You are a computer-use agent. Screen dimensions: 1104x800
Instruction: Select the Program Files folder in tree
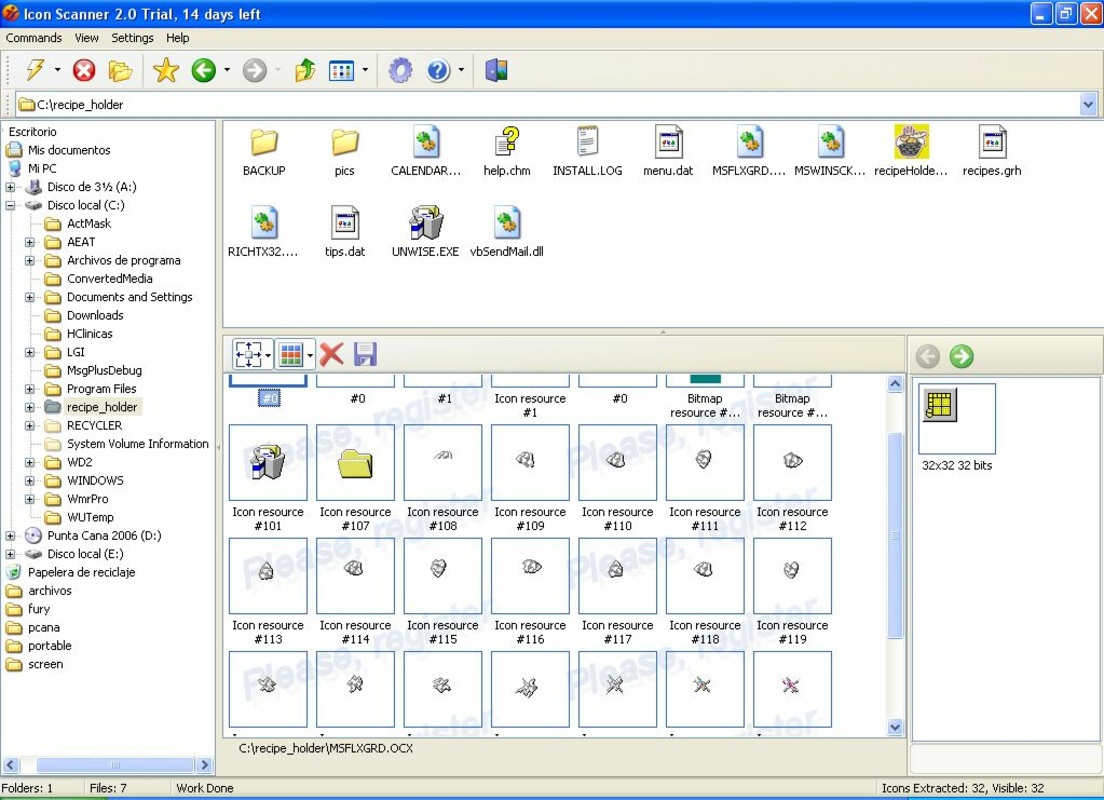[x=101, y=389]
